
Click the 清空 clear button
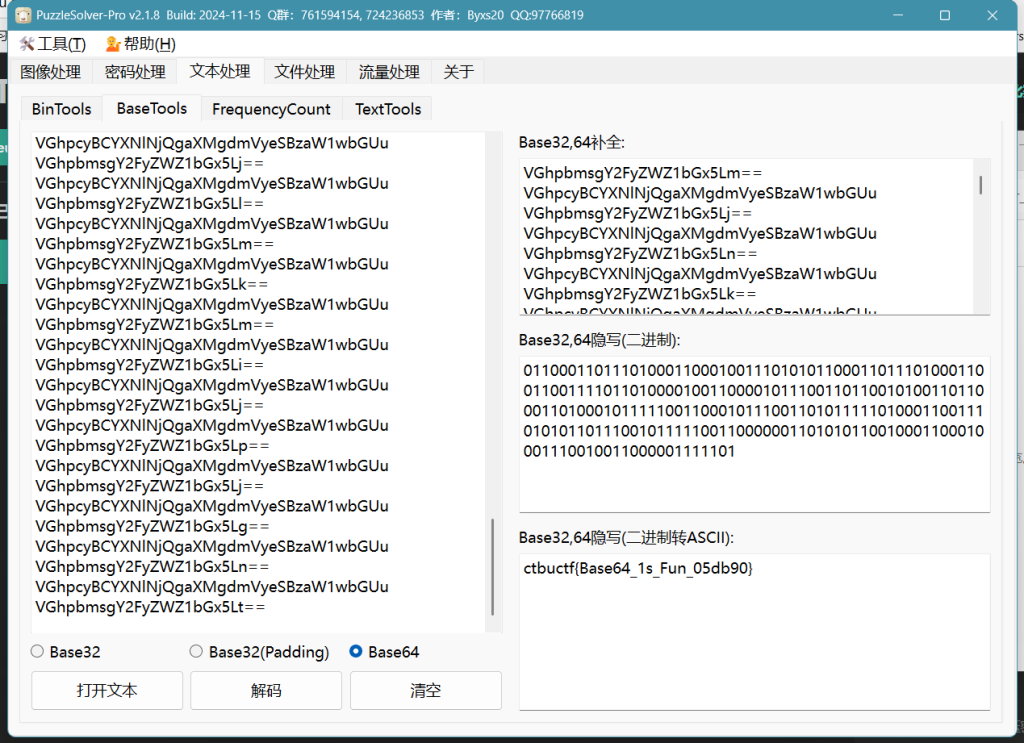pos(425,691)
